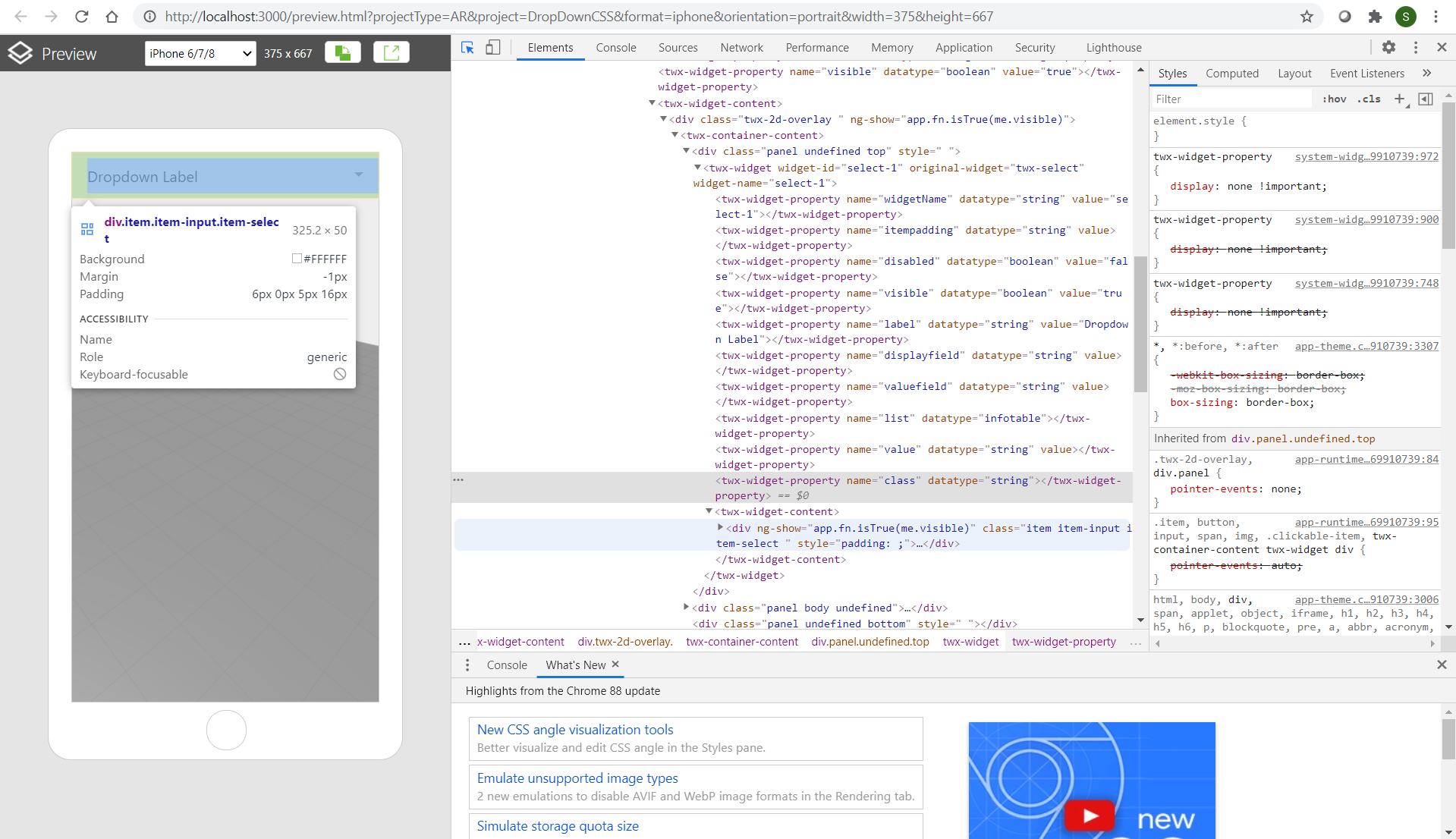Switch to the Network tab
This screenshot has width=1456, height=839.
pyautogui.click(x=741, y=47)
